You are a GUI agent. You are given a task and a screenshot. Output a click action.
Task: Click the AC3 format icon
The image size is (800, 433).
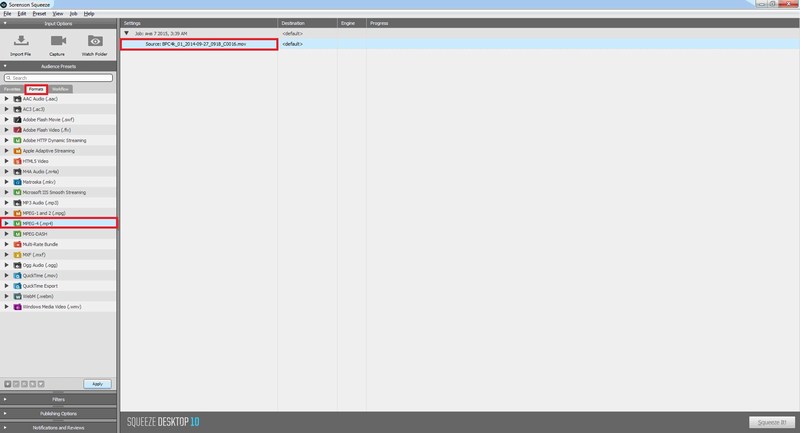click(17, 109)
